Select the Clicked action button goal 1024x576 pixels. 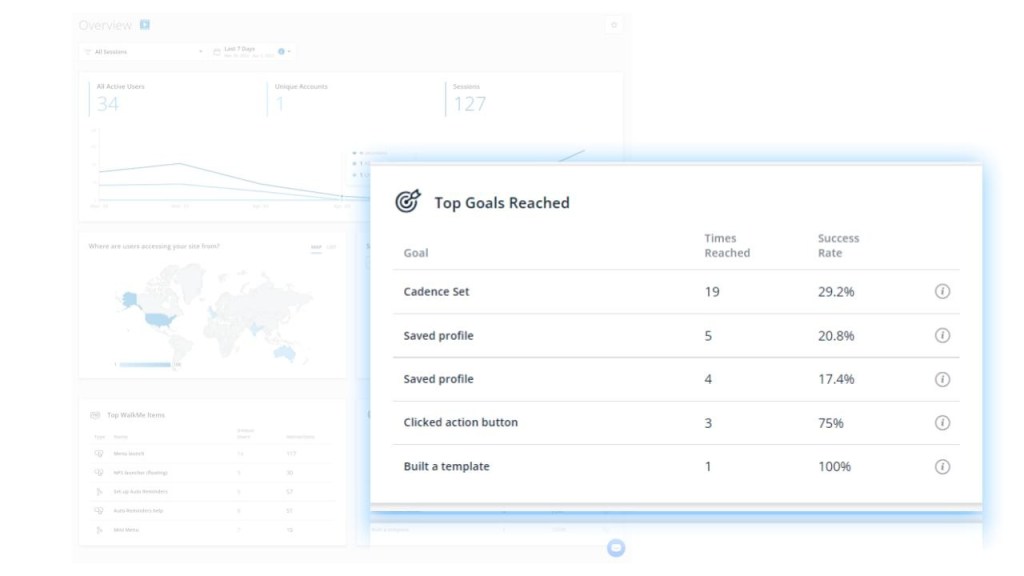pos(460,423)
